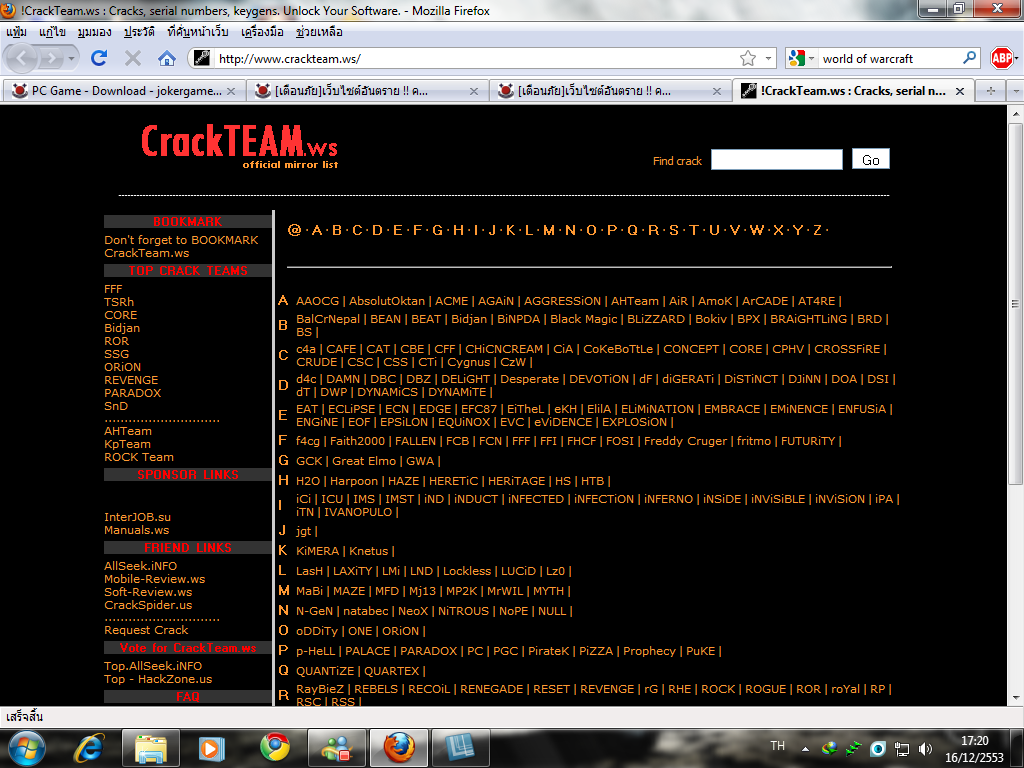Open the Request Crack link
Viewport: 1024px width, 768px height.
pos(146,630)
